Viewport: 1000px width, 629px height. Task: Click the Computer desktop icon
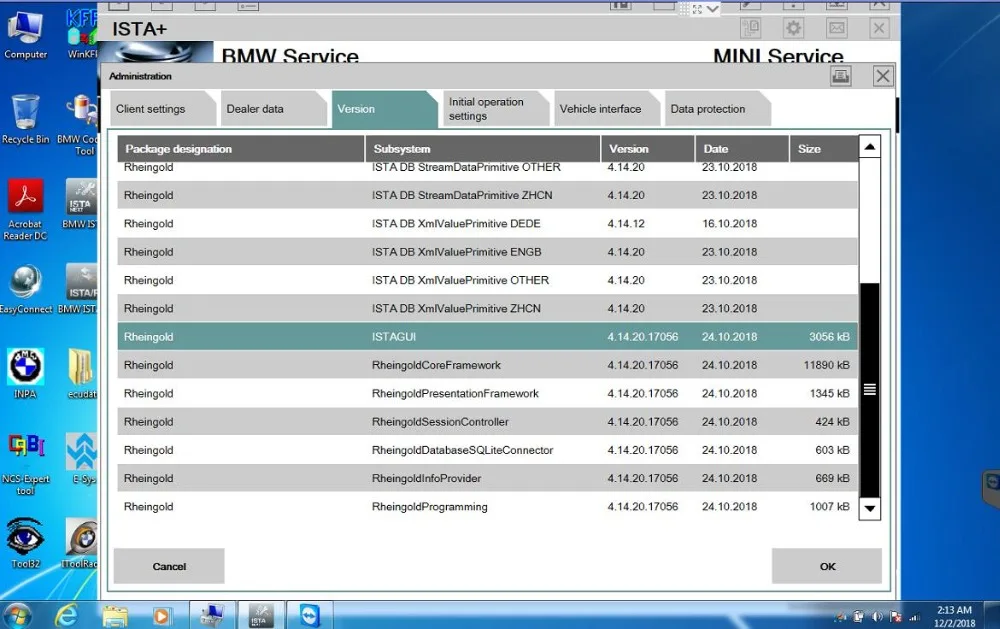point(26,35)
